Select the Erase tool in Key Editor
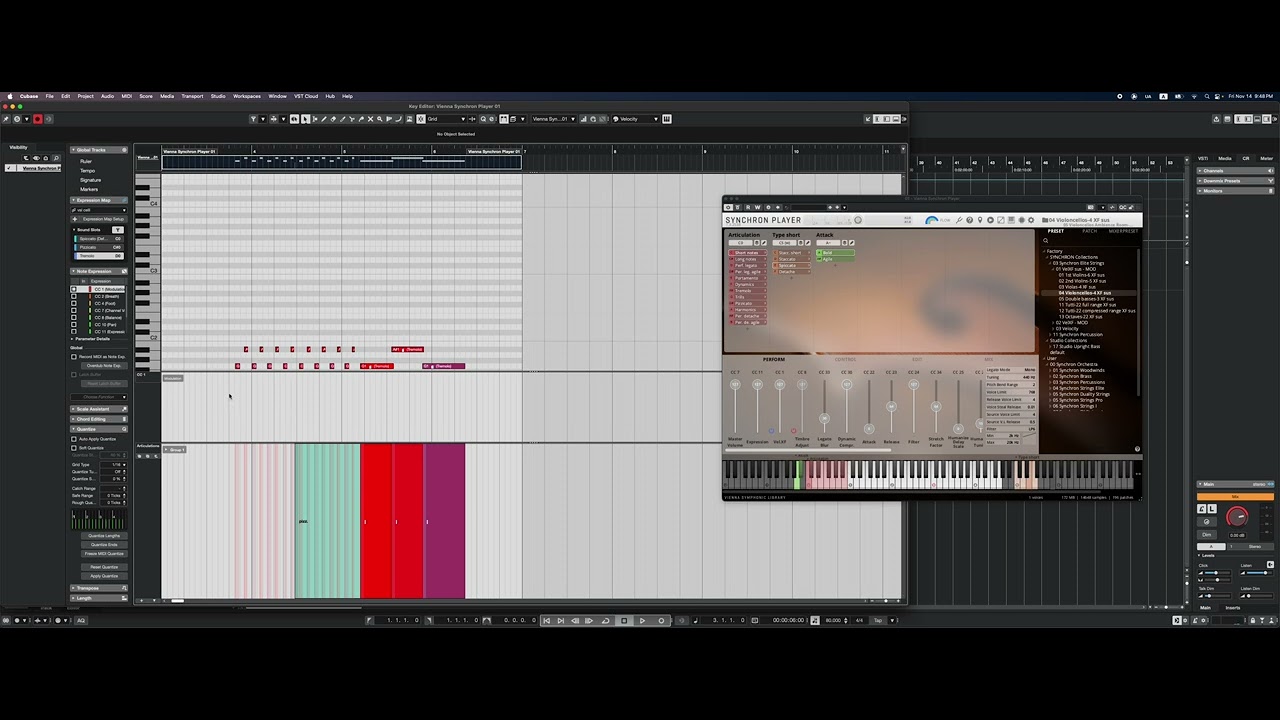This screenshot has height=720, width=1280. (333, 119)
